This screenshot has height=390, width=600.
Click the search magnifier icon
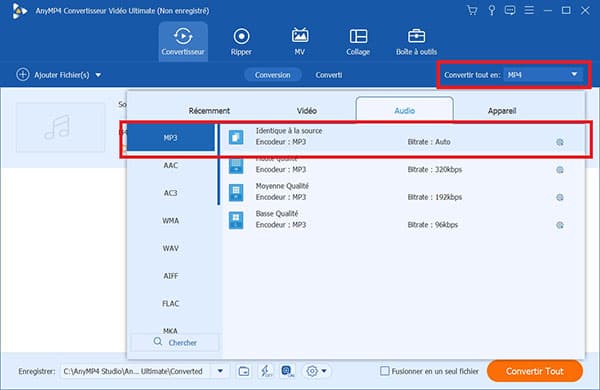tap(158, 341)
